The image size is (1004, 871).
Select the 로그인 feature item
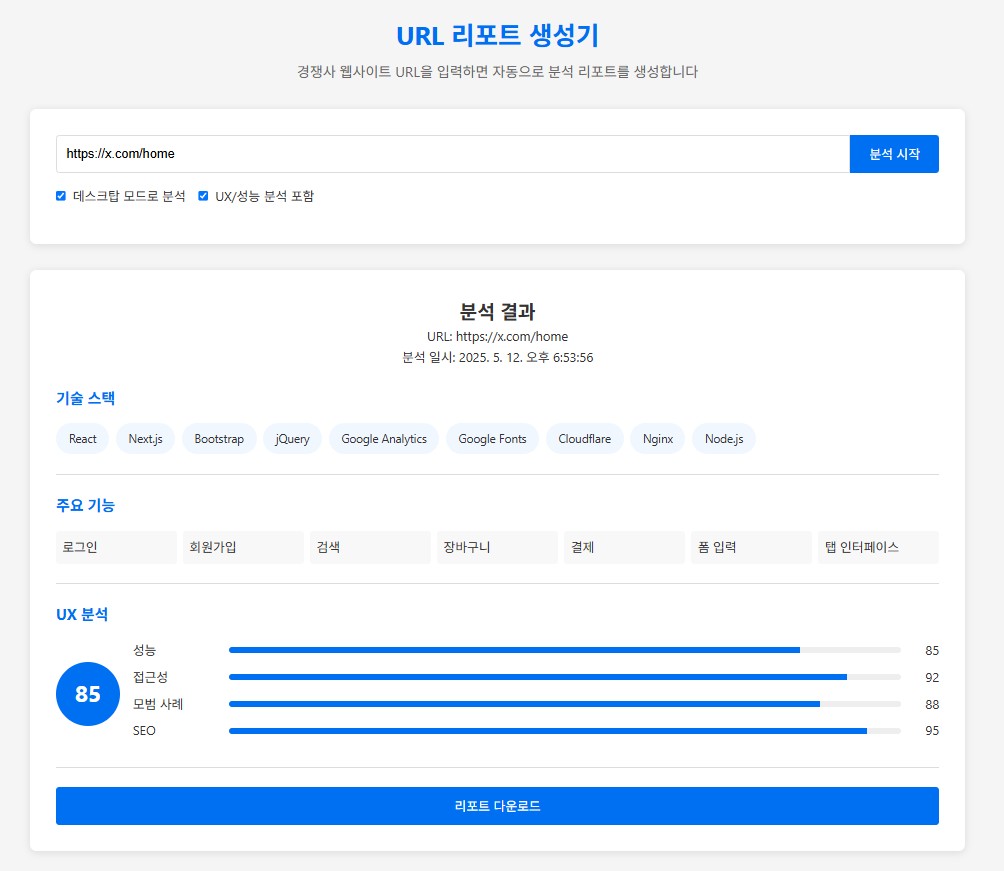pyautogui.click(x=115, y=547)
